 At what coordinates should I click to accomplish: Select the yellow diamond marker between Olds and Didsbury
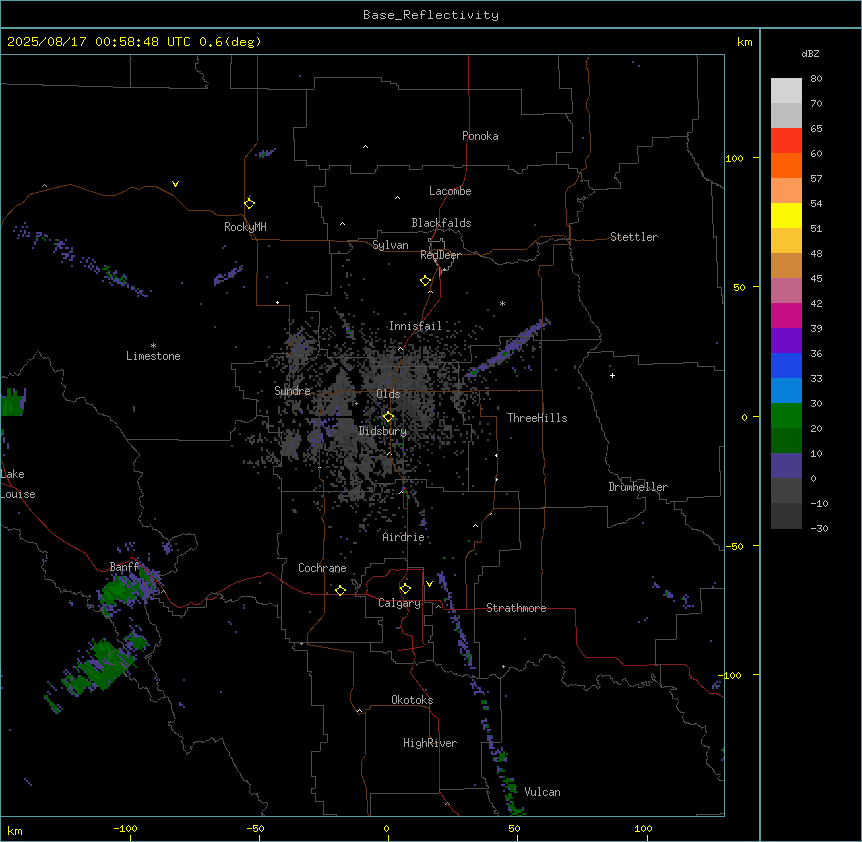click(388, 417)
